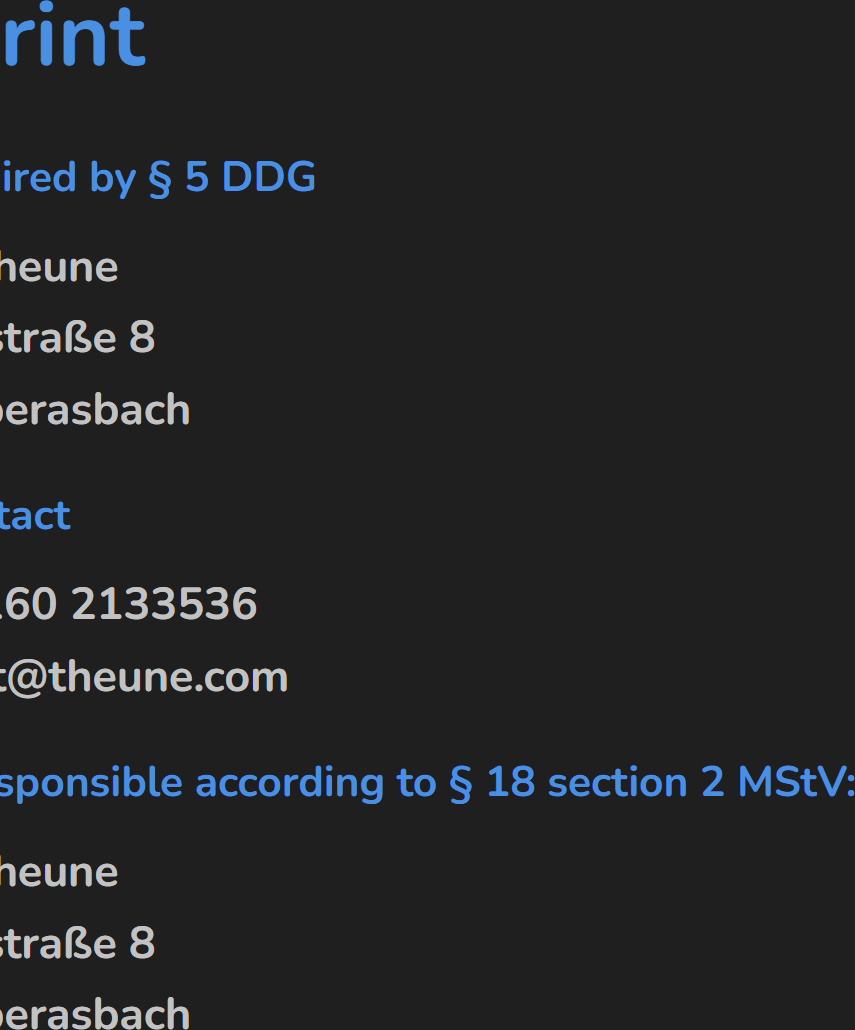Select the first Theune name line

(58, 268)
